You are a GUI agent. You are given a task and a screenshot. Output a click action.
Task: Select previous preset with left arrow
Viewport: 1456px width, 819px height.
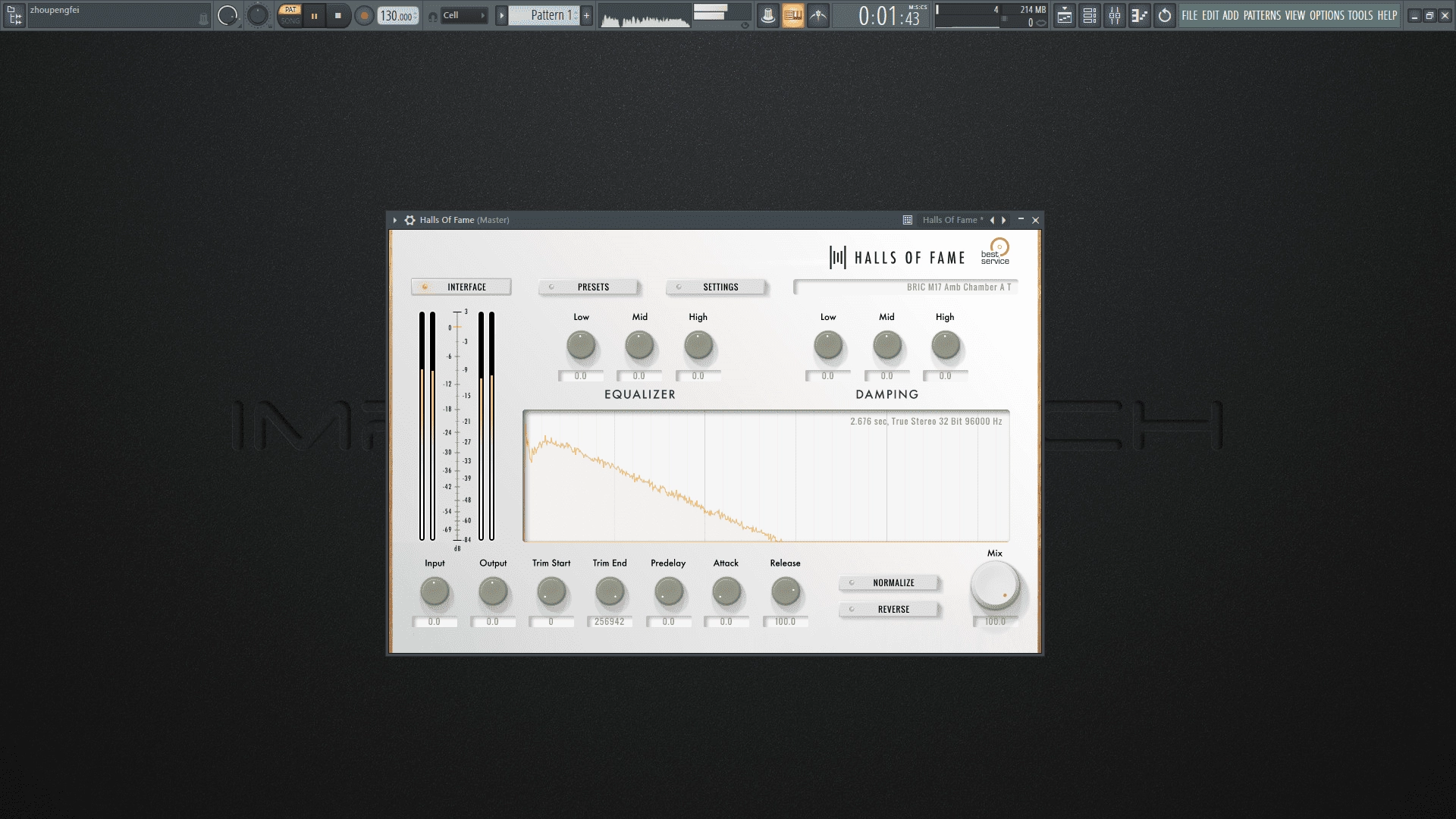(992, 220)
